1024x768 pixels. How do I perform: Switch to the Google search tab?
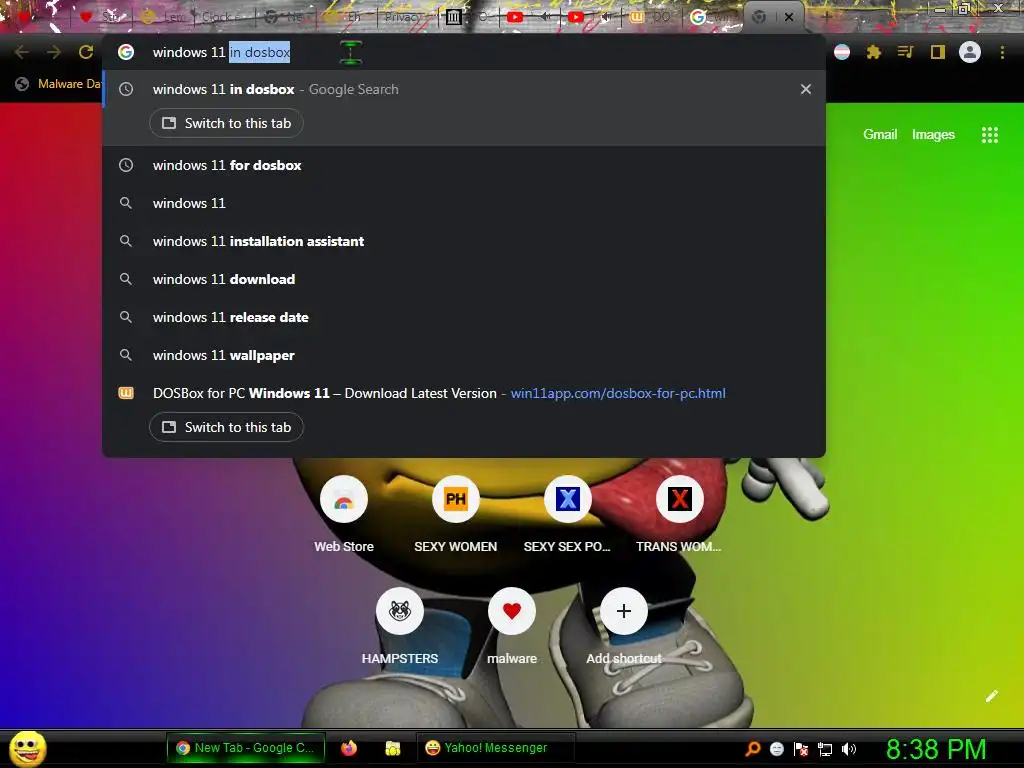[x=713, y=17]
